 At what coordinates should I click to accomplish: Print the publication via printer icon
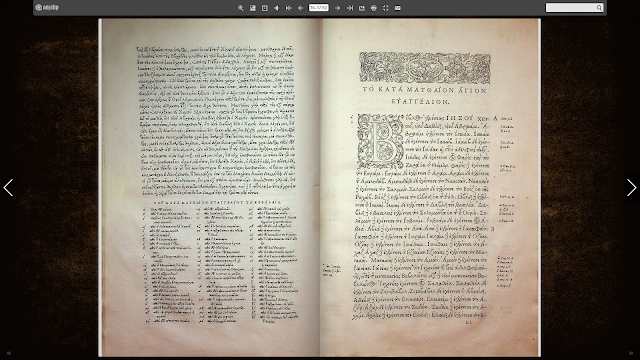click(373, 8)
